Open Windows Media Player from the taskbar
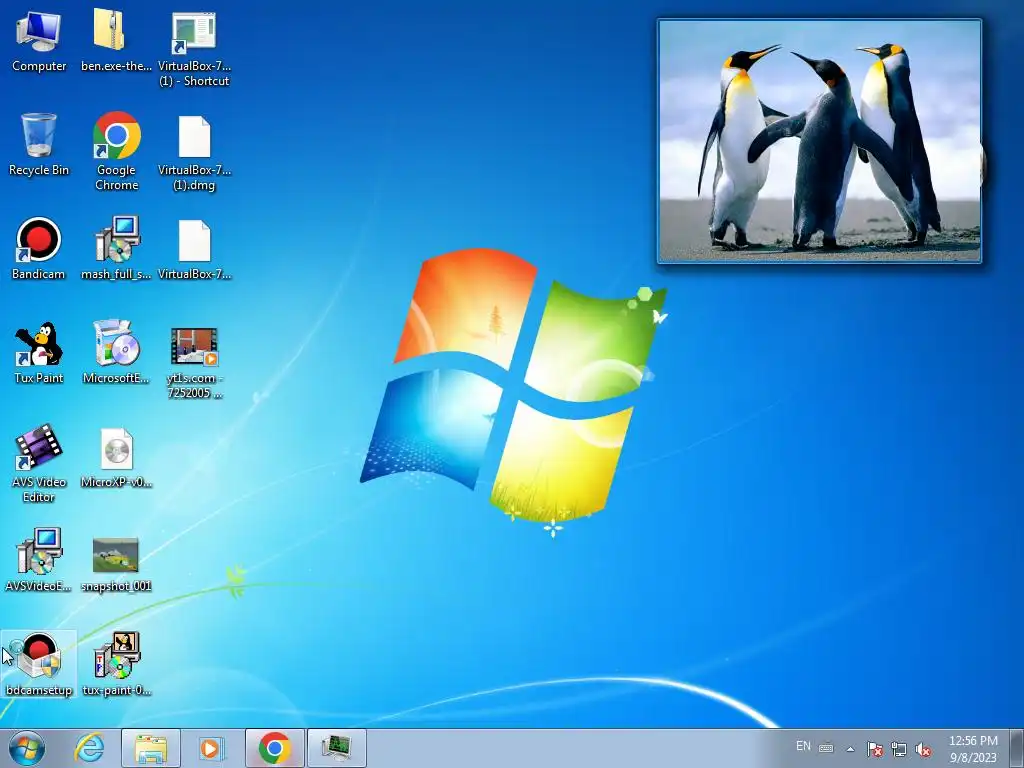The image size is (1024, 768). [211, 748]
